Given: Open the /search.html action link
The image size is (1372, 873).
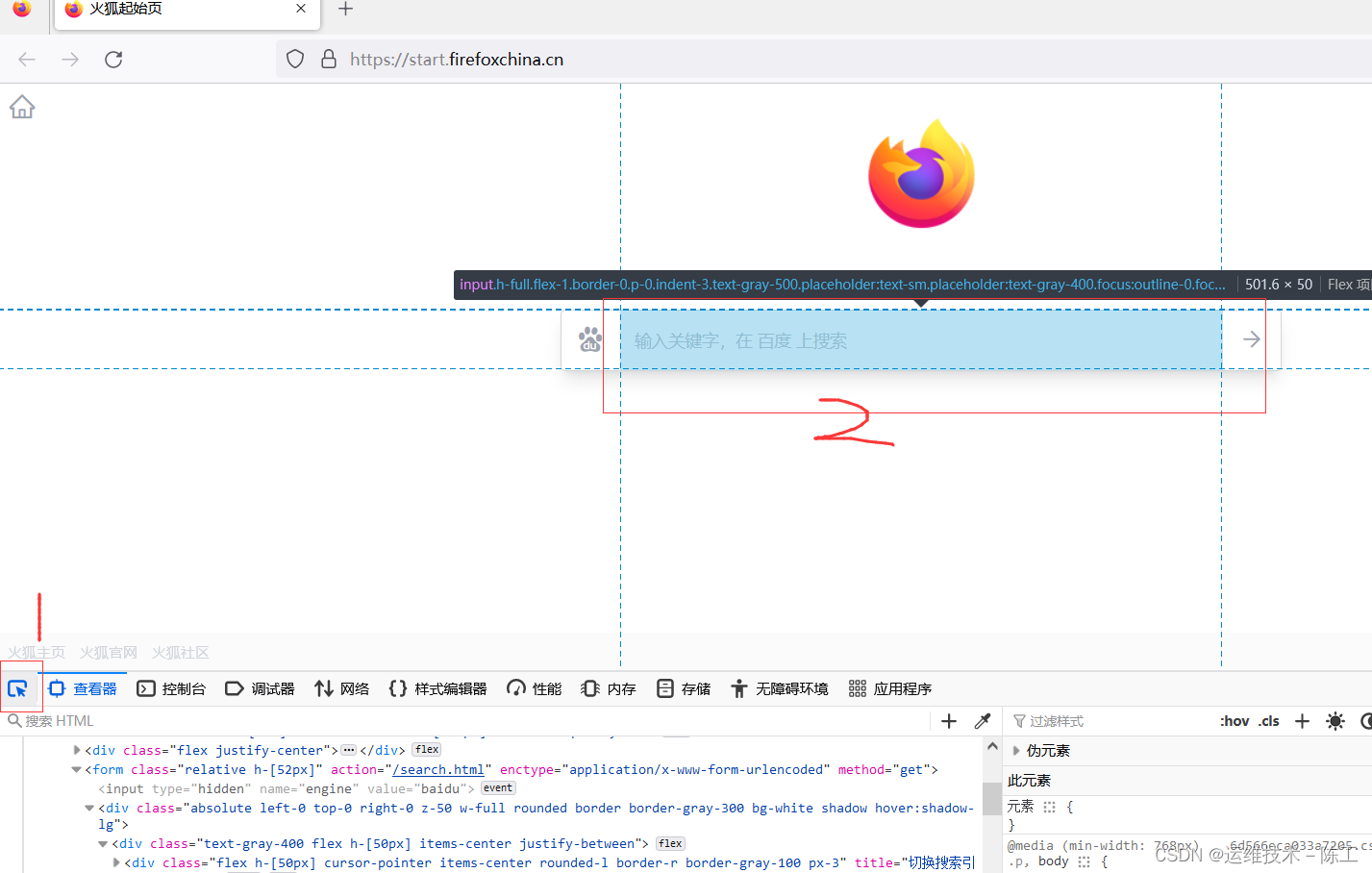Looking at the screenshot, I should point(437,769).
